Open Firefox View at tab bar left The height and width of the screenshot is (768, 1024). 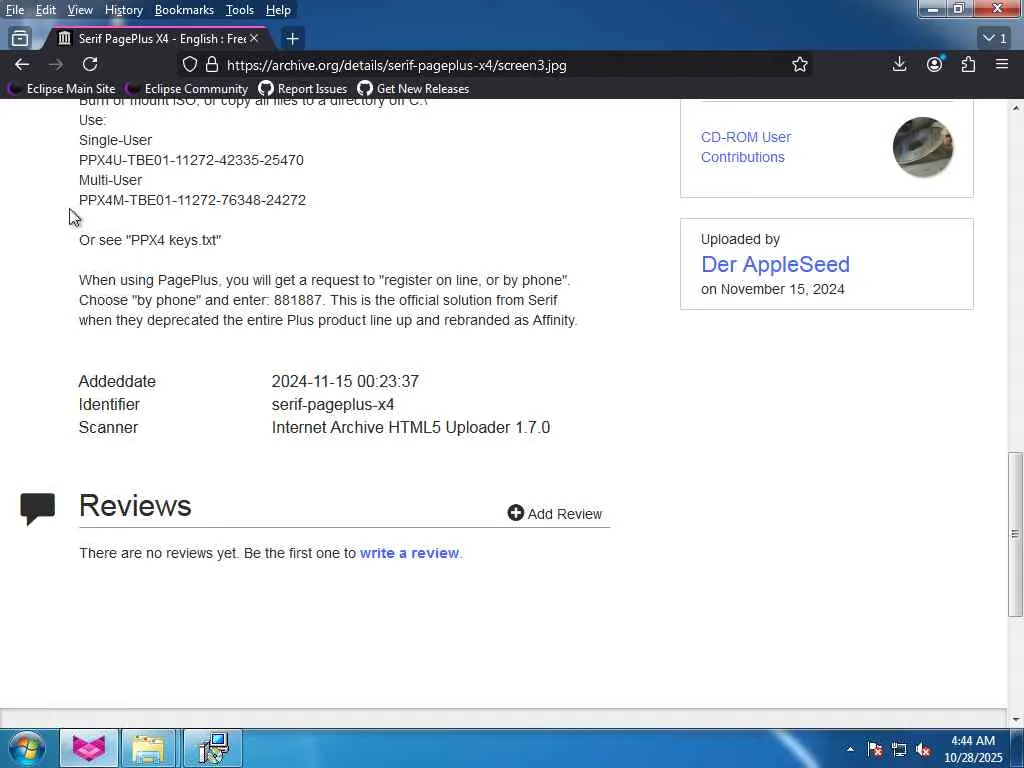(20, 39)
